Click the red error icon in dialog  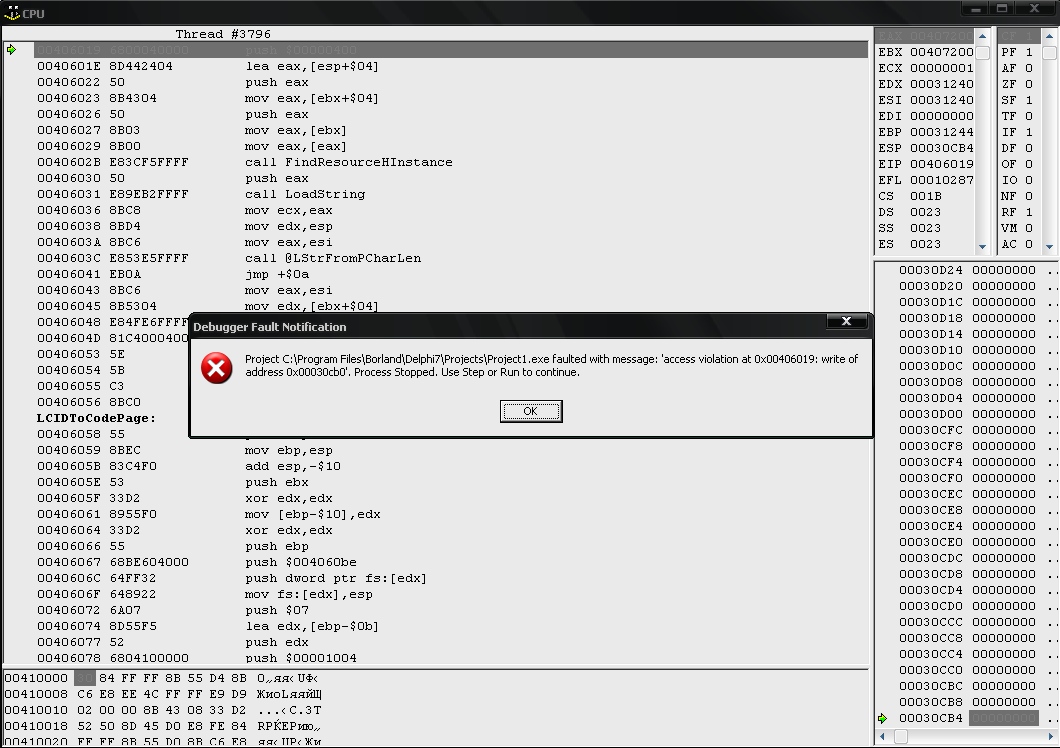pos(216,367)
